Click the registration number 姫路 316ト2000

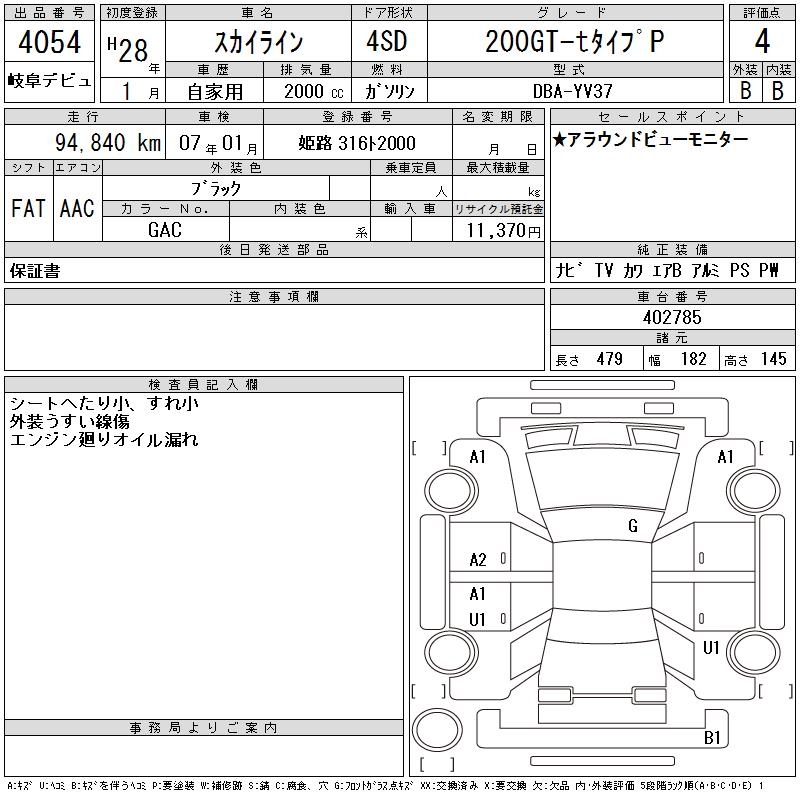[357, 143]
